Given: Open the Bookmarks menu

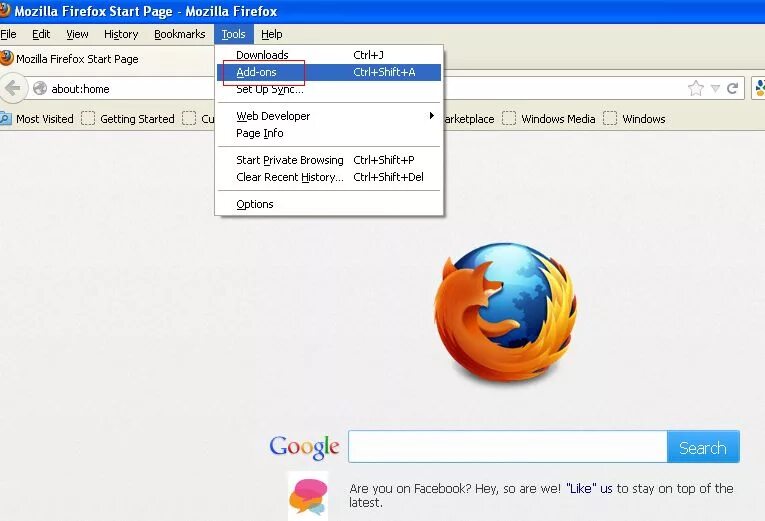Looking at the screenshot, I should click(x=180, y=34).
